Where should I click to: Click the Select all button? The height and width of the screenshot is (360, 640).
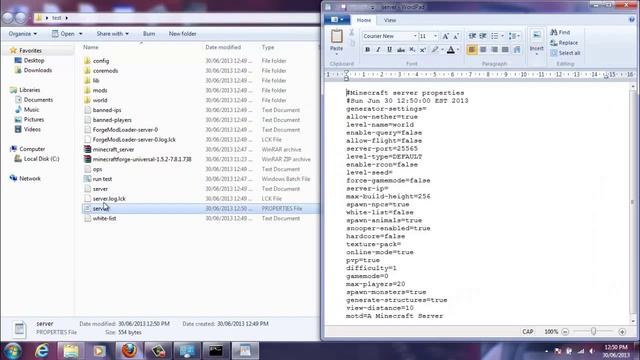(565, 53)
